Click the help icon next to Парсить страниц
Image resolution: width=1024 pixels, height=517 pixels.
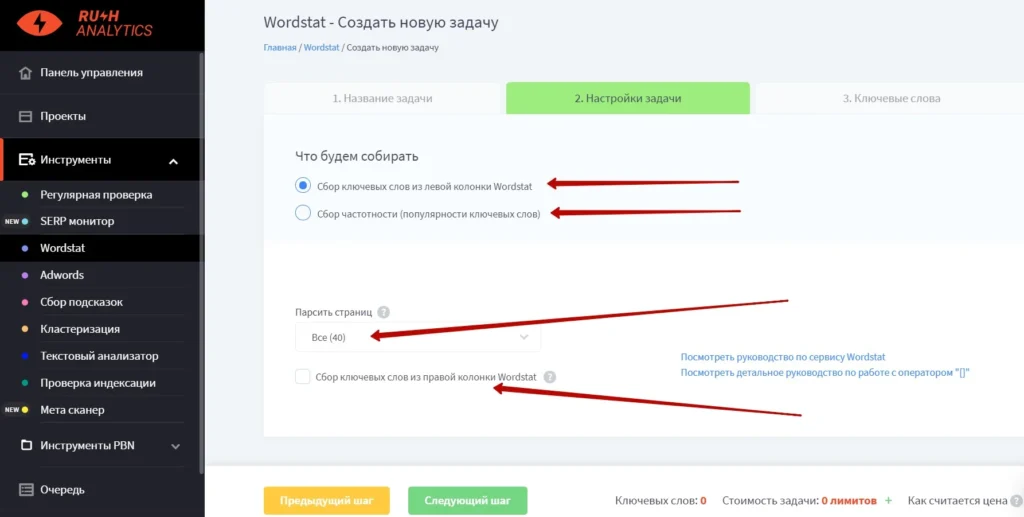(383, 312)
